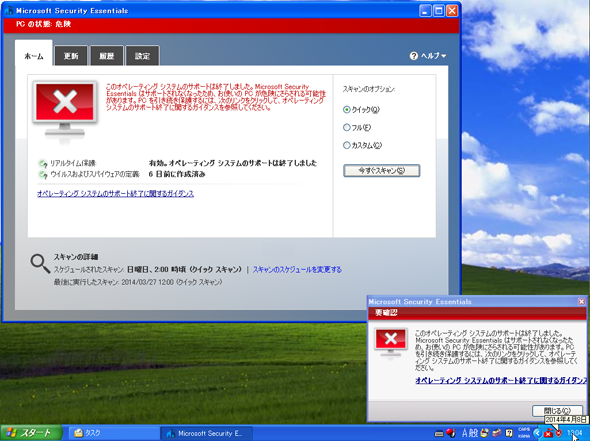Click スキャンのスケジュールを変更する link
The image size is (590, 441).
[297, 269]
